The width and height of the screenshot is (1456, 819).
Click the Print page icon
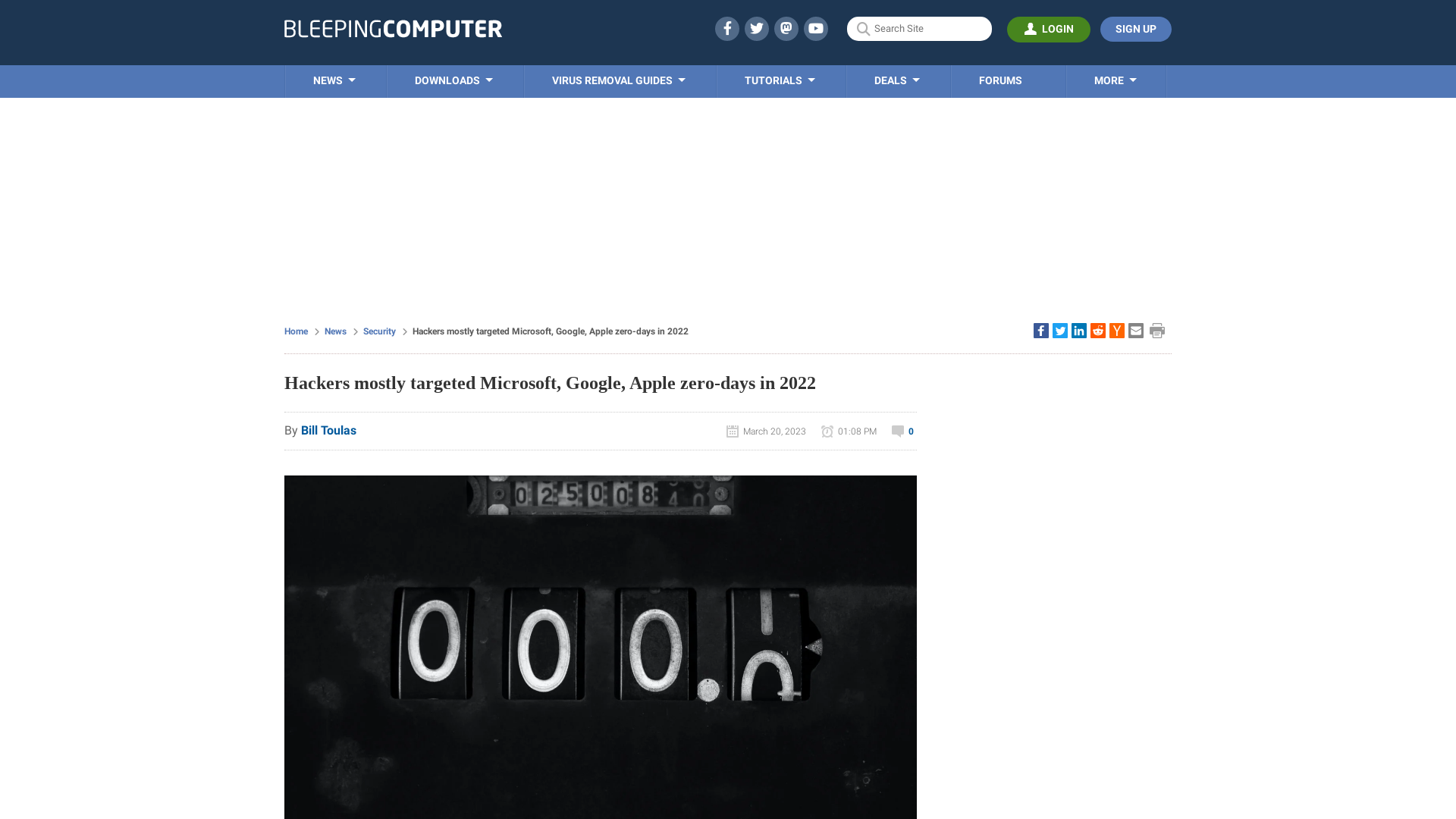tap(1157, 330)
